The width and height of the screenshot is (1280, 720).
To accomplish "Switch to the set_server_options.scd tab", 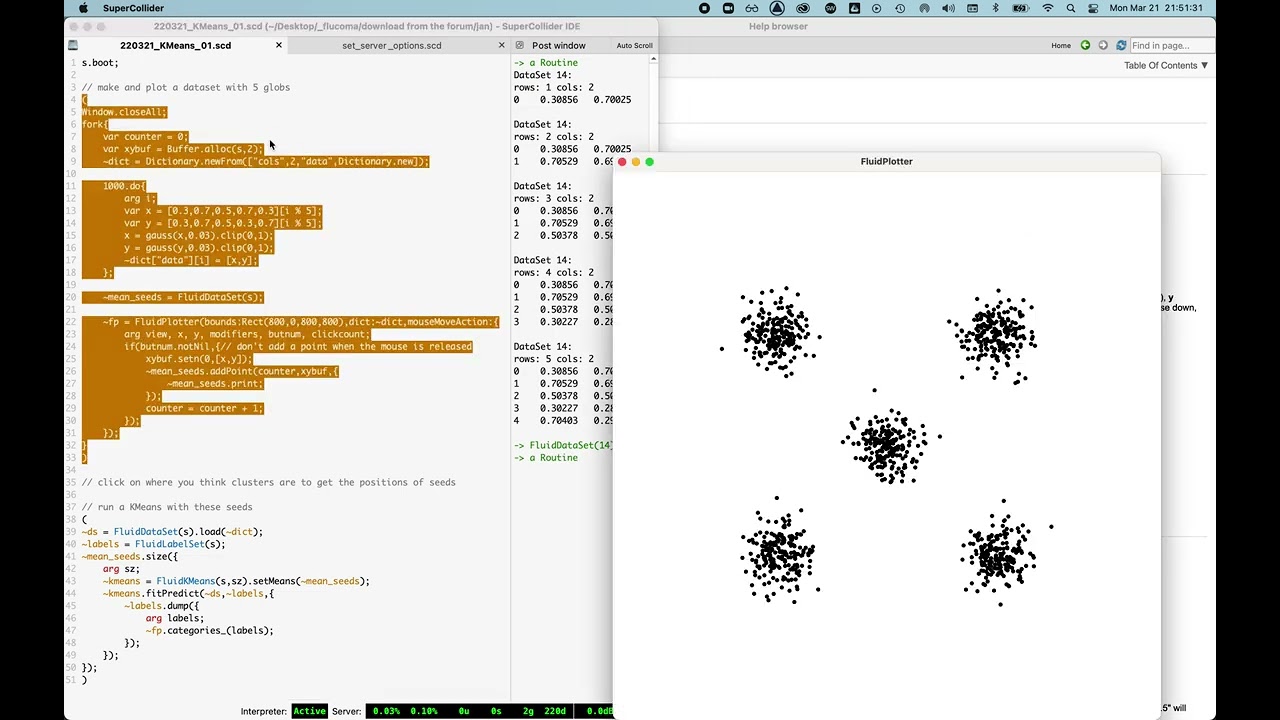I will coord(391,45).
